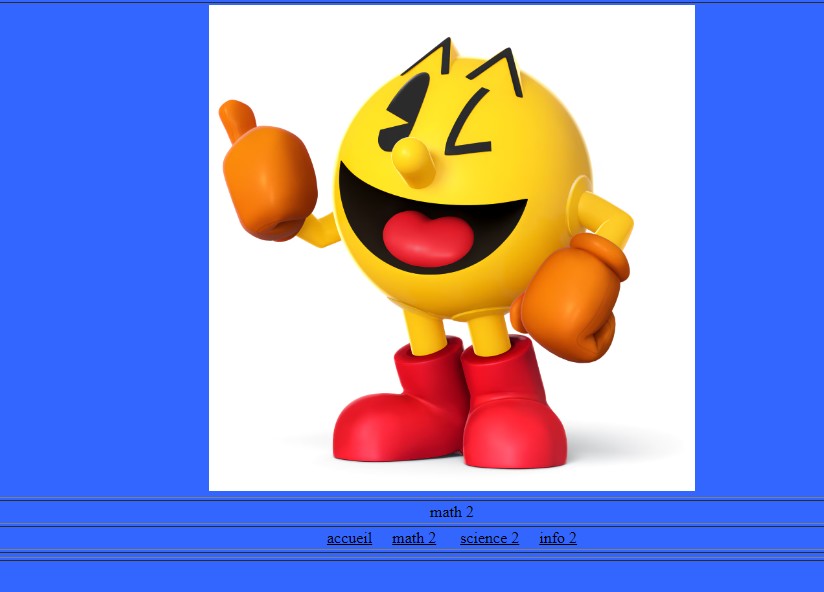
Task: Open the accueil link
Action: [x=349, y=538]
